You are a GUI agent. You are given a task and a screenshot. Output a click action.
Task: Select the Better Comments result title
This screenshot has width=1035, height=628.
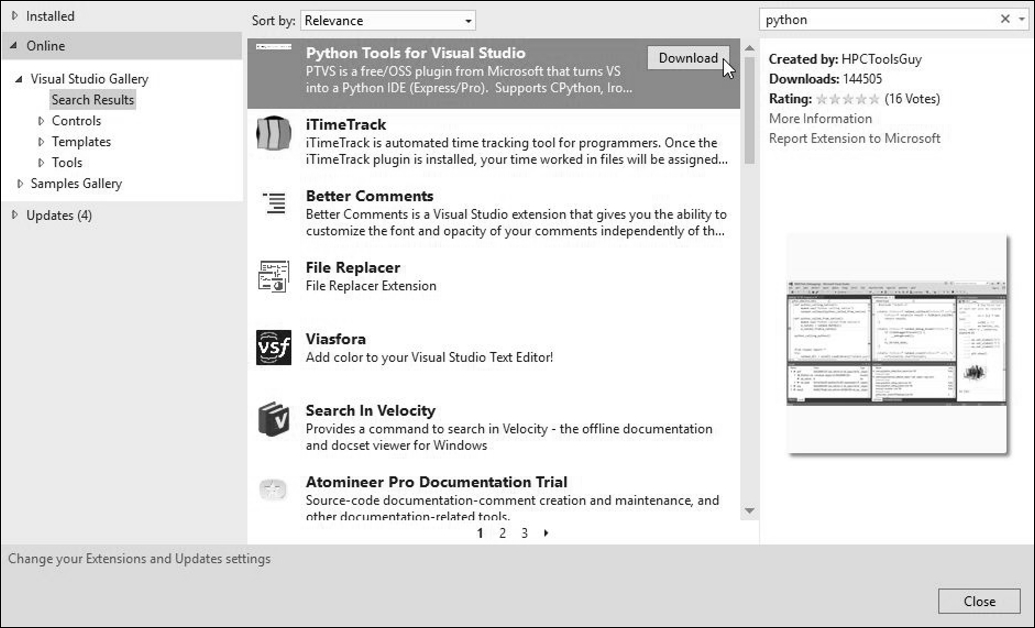tap(370, 196)
